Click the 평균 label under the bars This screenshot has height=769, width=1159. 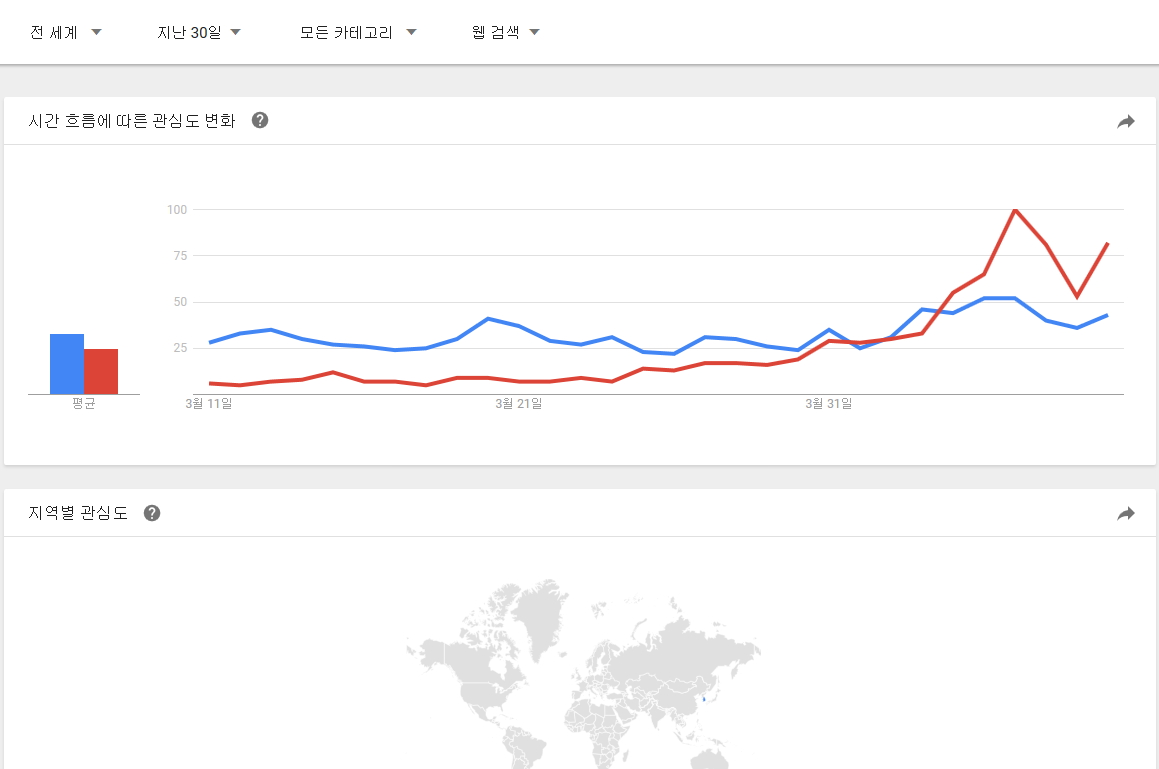pyautogui.click(x=84, y=404)
